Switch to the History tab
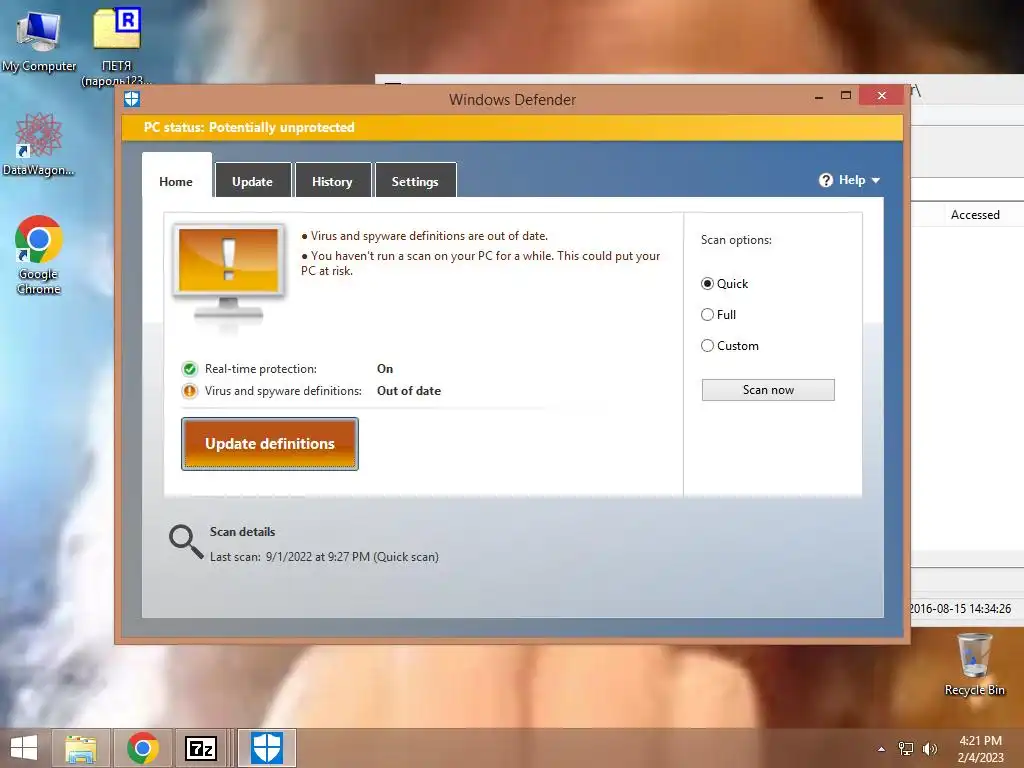Viewport: 1024px width, 768px height. 332,180
